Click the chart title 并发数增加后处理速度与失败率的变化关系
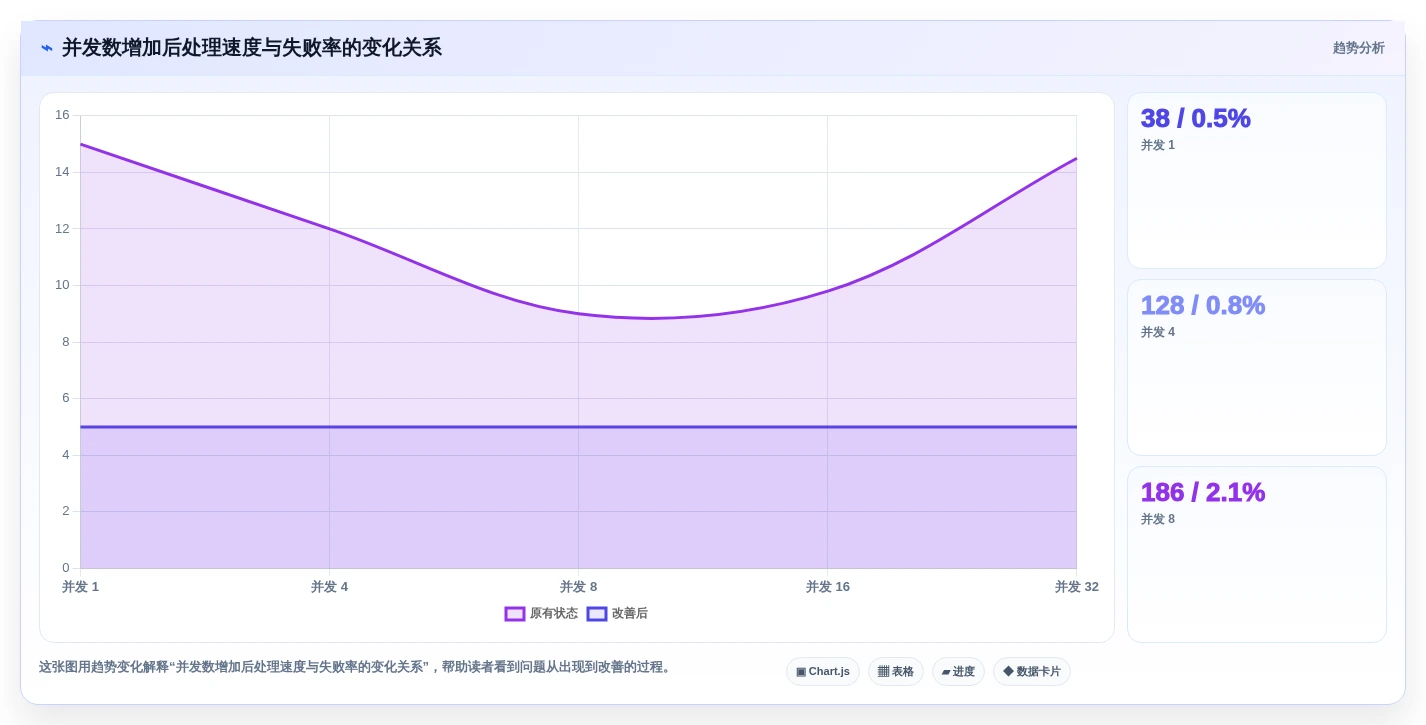The width and height of the screenshot is (1426, 725). click(252, 48)
